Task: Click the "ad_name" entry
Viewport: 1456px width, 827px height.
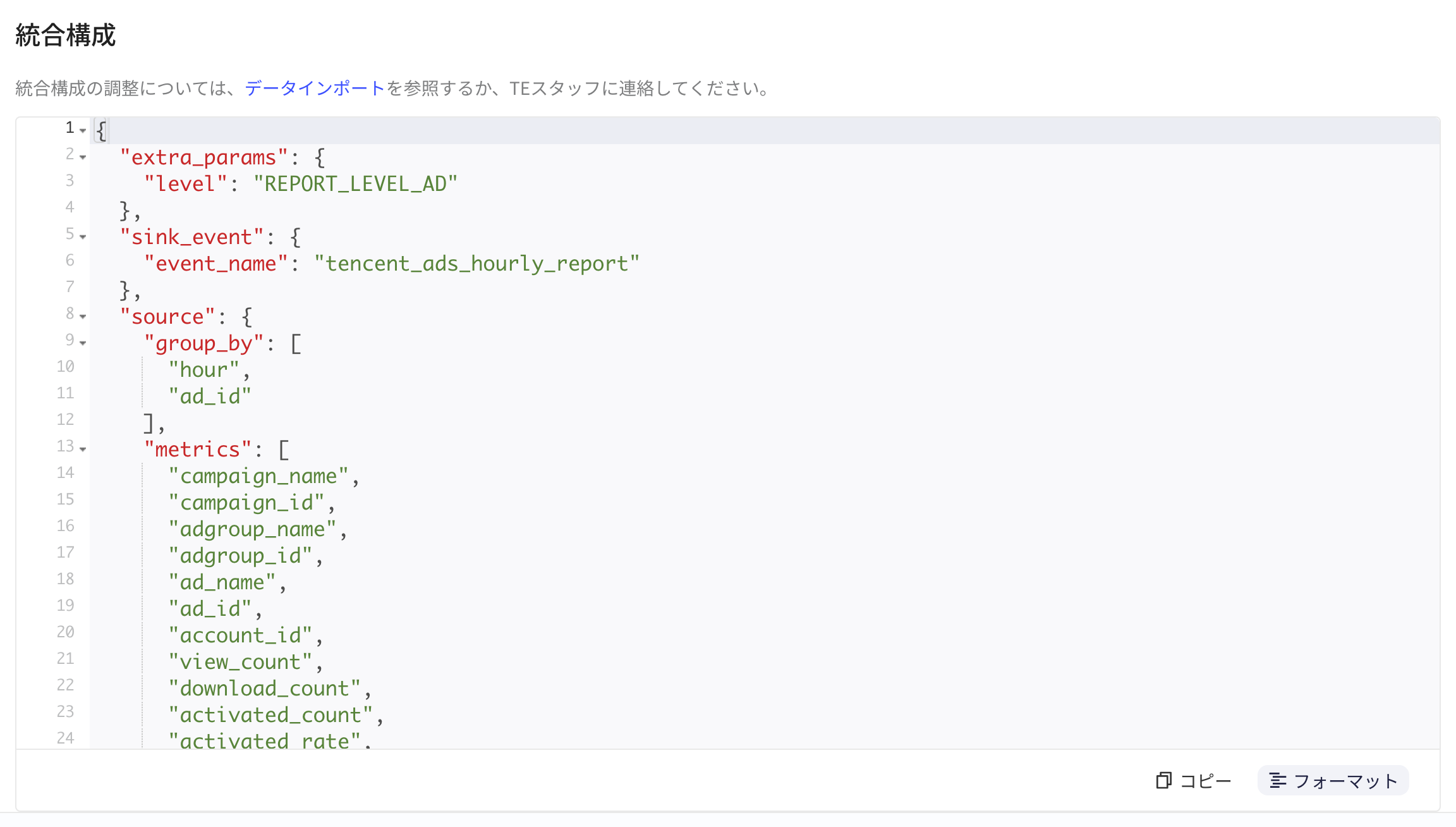Action: [222, 582]
